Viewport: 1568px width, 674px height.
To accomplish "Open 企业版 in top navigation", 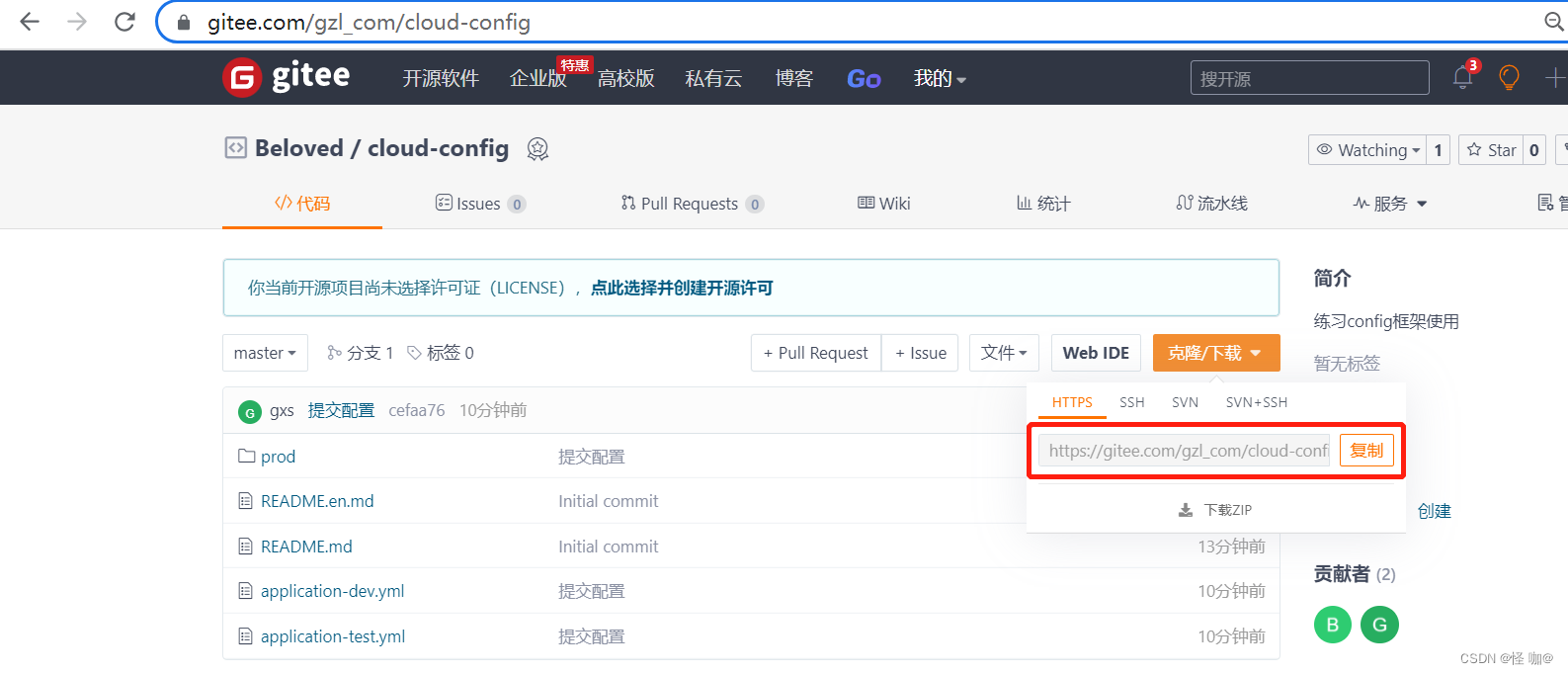I will (x=538, y=78).
